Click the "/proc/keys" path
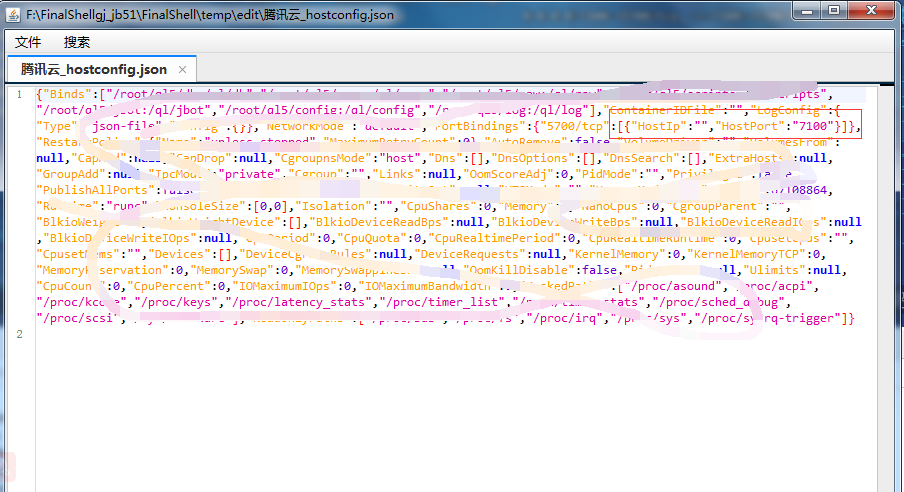 (x=176, y=302)
